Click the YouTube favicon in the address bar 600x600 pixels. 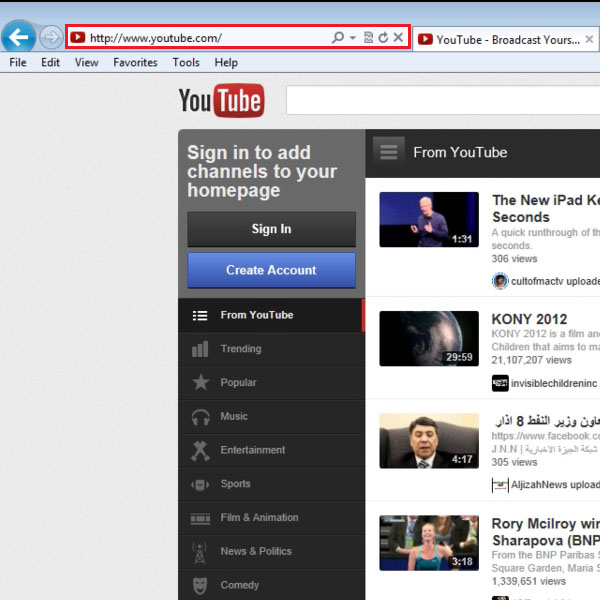(78, 37)
